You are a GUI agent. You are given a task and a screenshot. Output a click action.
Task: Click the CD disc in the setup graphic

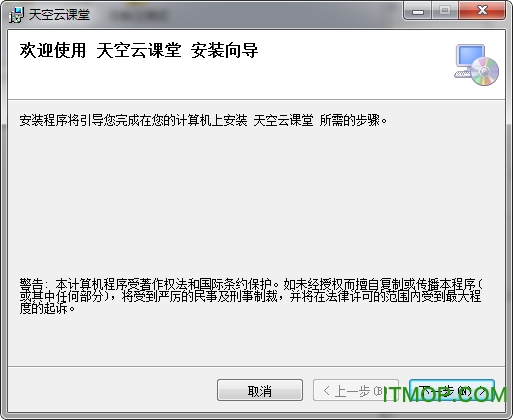point(485,71)
